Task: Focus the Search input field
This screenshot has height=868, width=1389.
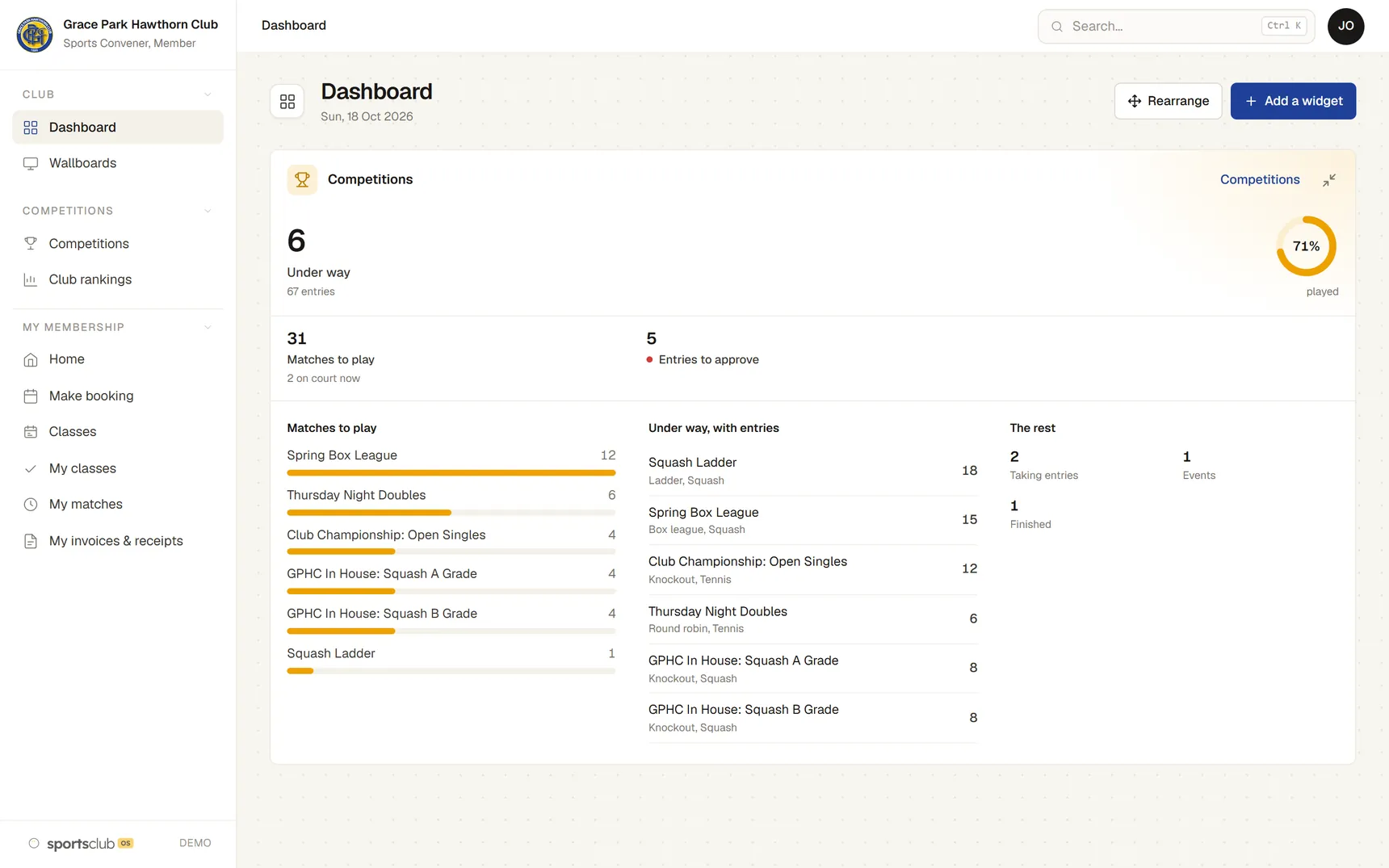Action: (x=1176, y=27)
